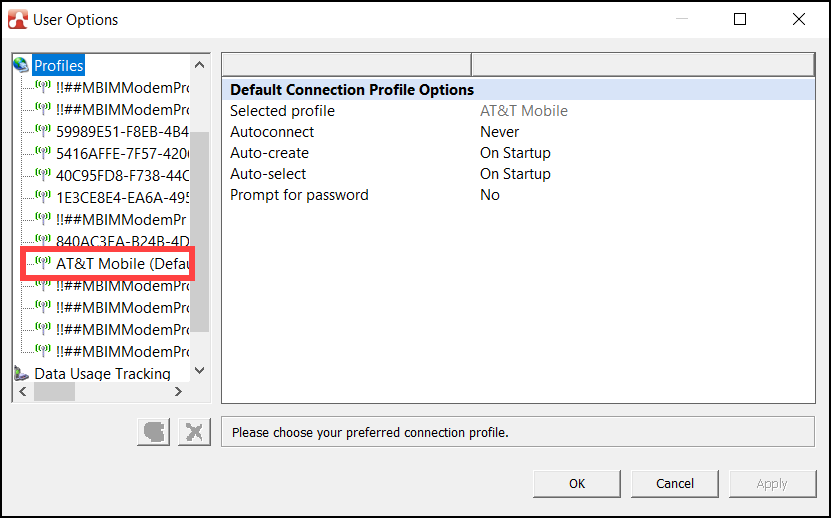Change the Prompt for password No value
The width and height of the screenshot is (831, 518).
pyautogui.click(x=490, y=195)
